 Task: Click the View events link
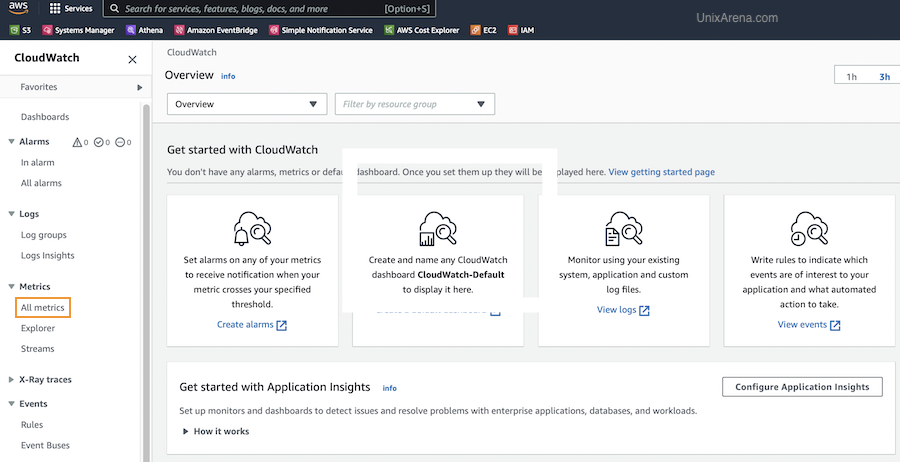(x=802, y=325)
